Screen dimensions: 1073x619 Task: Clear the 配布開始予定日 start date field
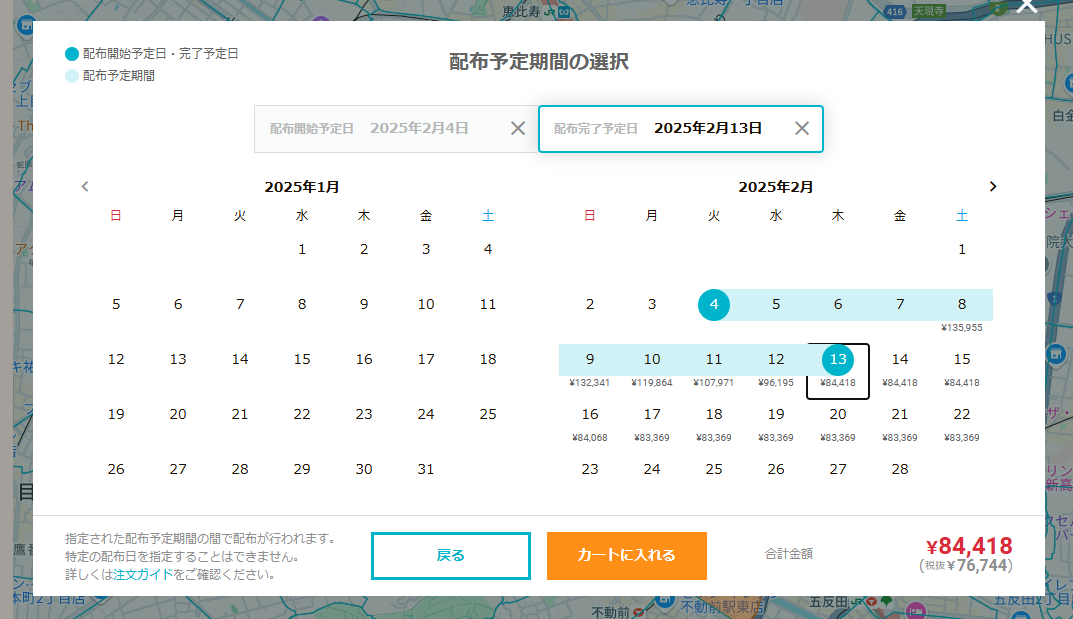(518, 128)
